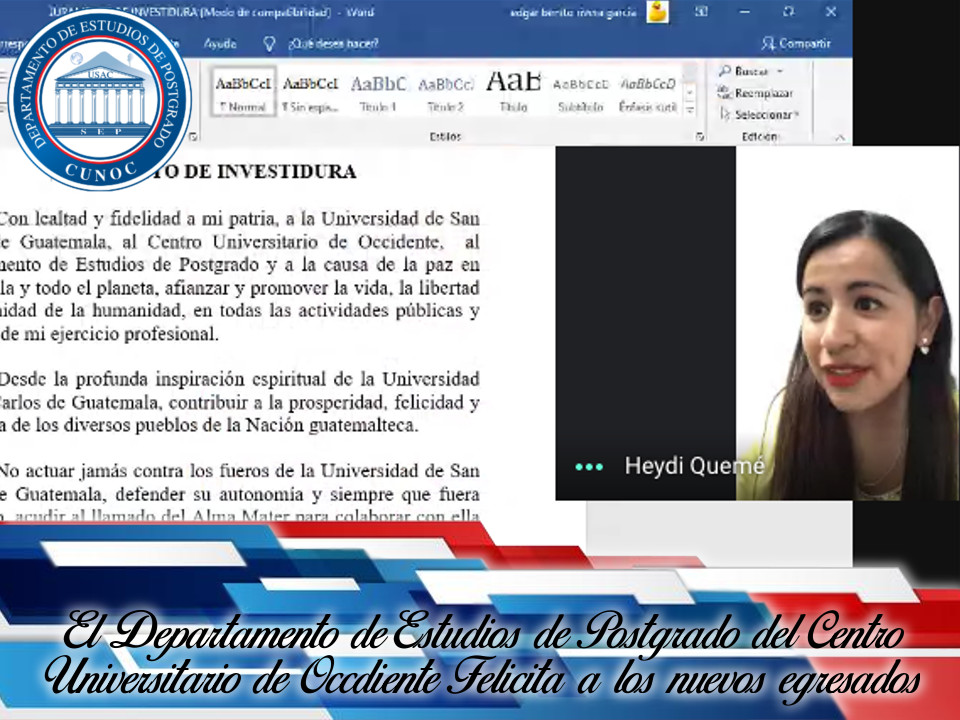The width and height of the screenshot is (960, 720).
Task: Apply the Título 2 style
Action: pyautogui.click(x=446, y=92)
